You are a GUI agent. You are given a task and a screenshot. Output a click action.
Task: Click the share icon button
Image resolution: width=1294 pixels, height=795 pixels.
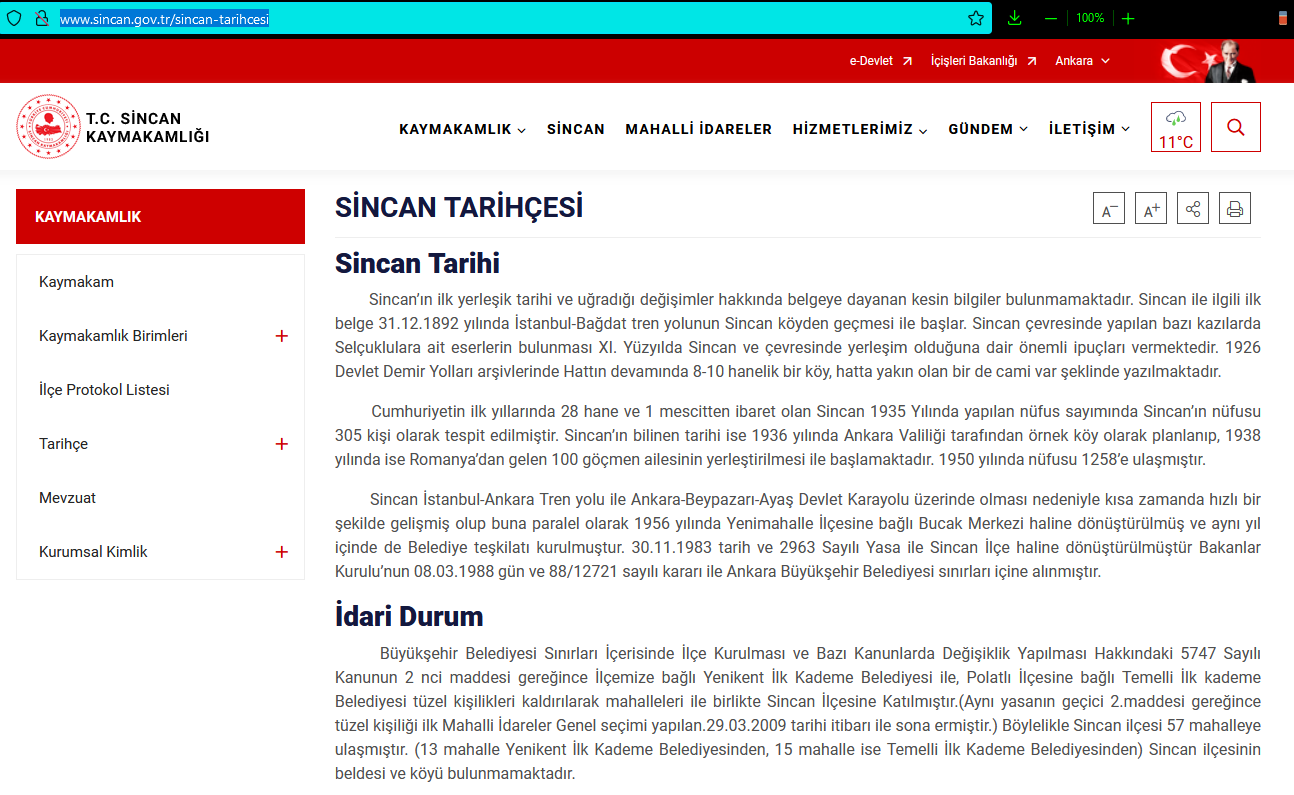click(x=1193, y=209)
